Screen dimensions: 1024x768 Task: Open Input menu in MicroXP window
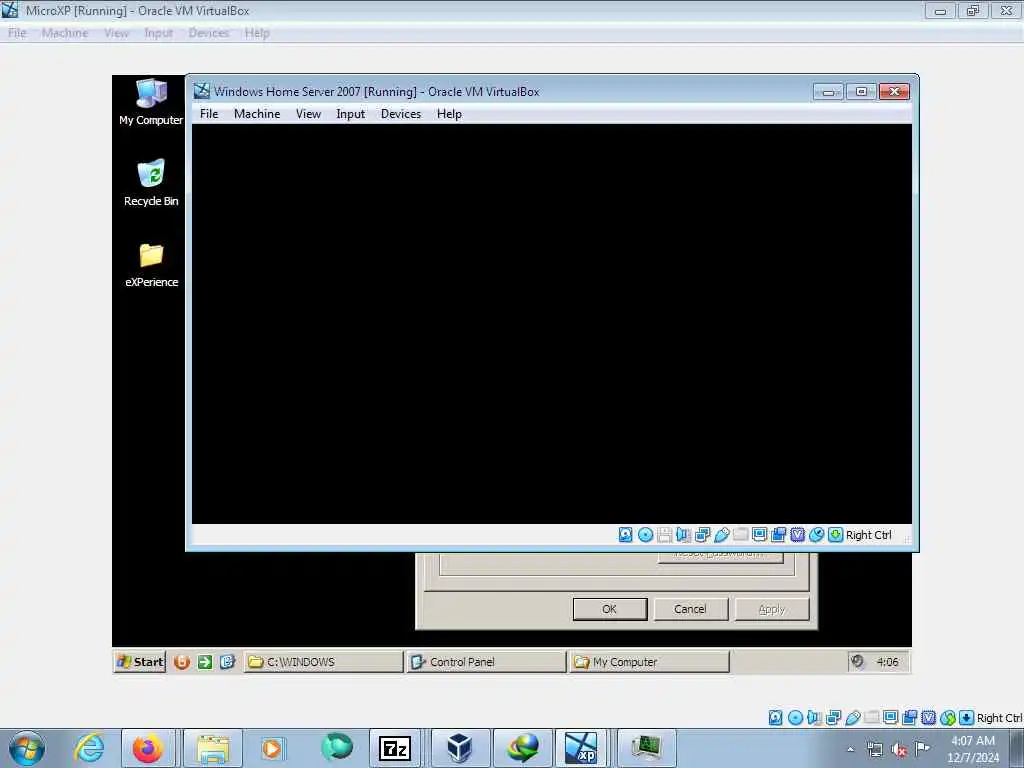(159, 33)
